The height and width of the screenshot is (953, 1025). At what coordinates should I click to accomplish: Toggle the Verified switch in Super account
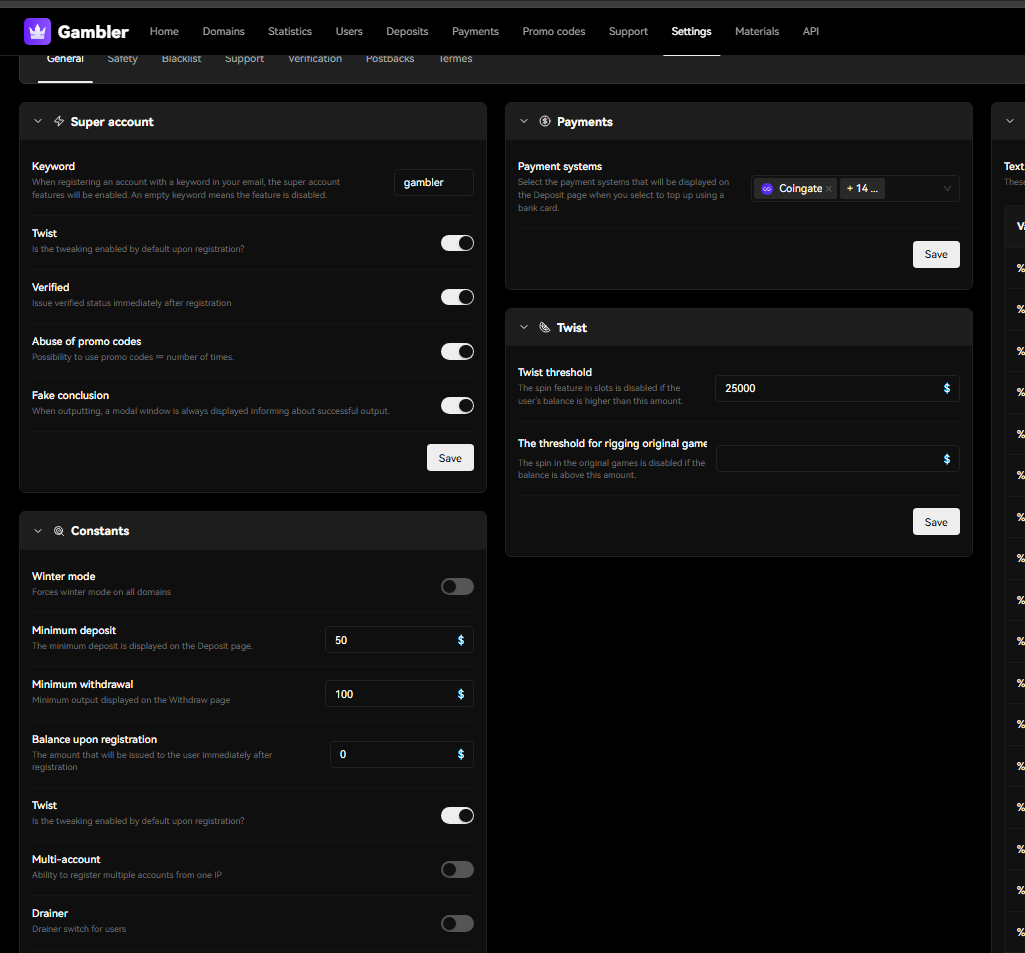tap(457, 297)
